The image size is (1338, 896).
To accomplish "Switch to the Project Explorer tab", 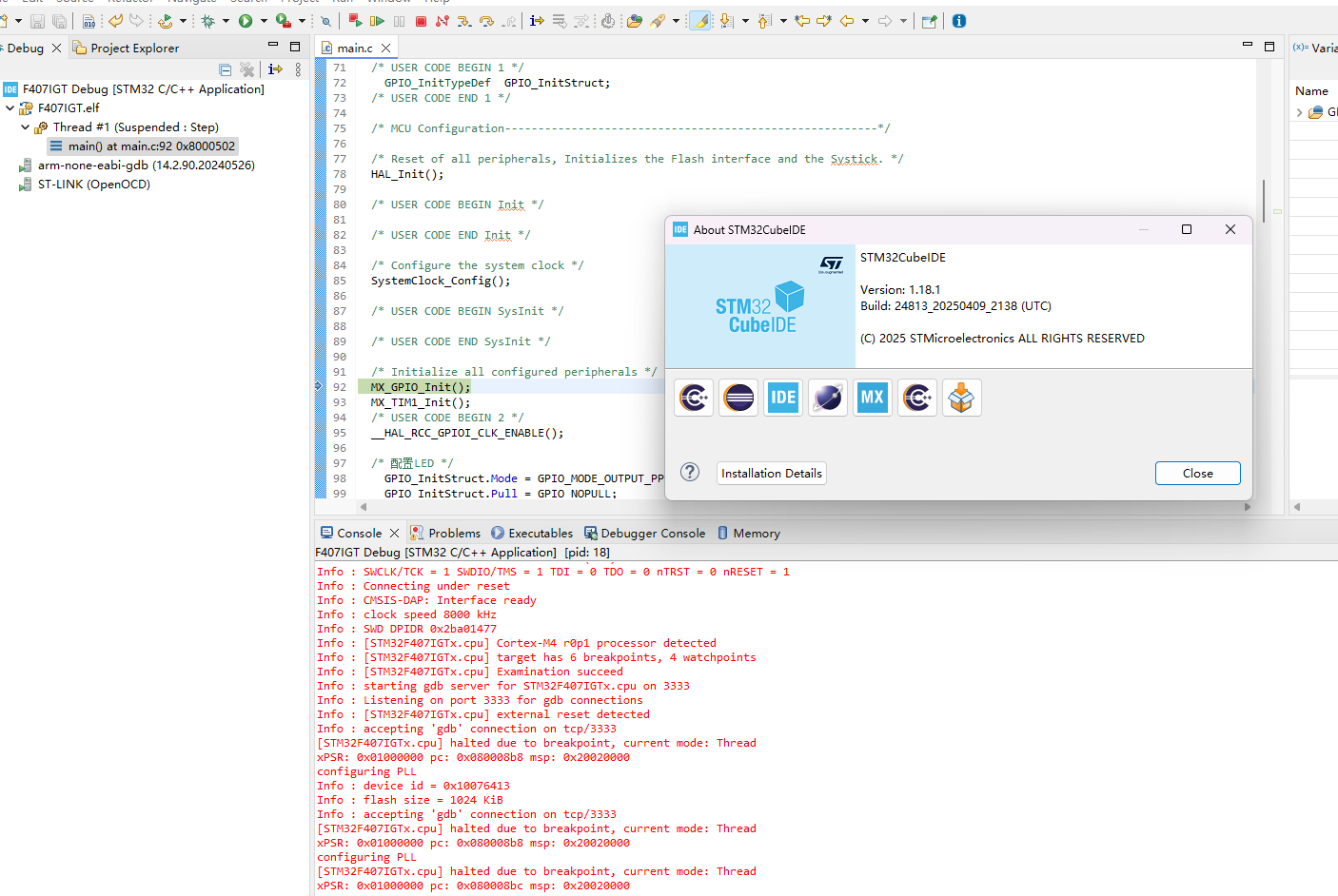I will 126,48.
